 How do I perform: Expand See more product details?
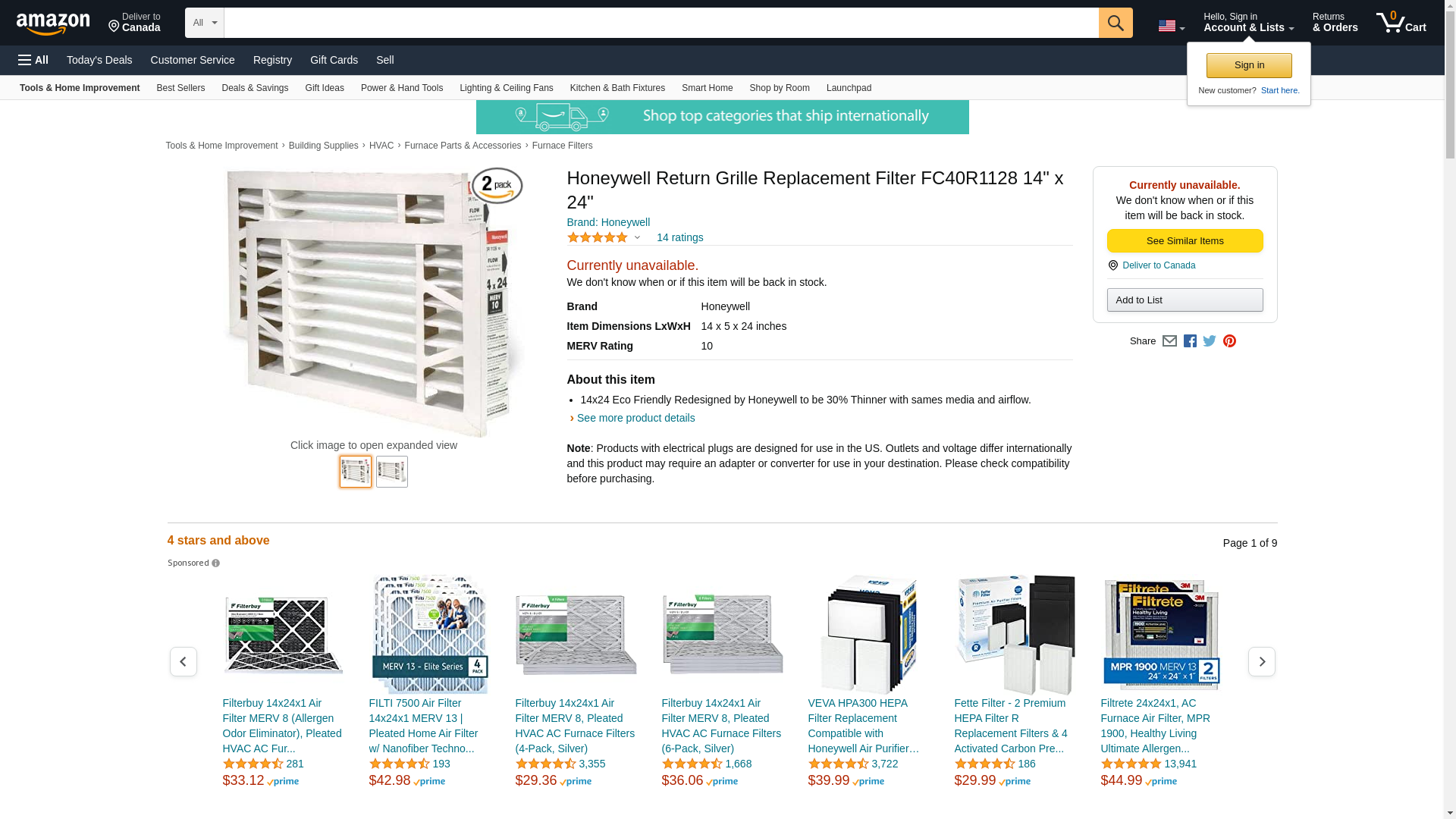point(635,418)
